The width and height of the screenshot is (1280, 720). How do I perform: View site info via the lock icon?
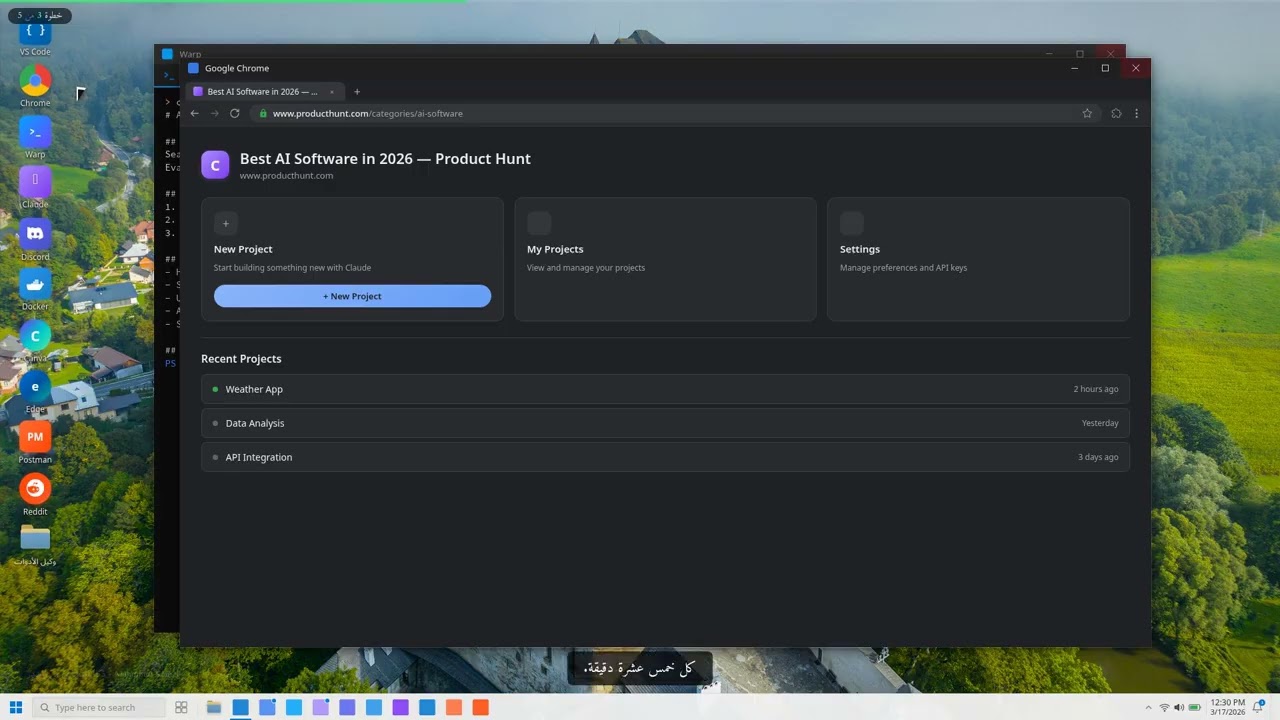tap(263, 113)
